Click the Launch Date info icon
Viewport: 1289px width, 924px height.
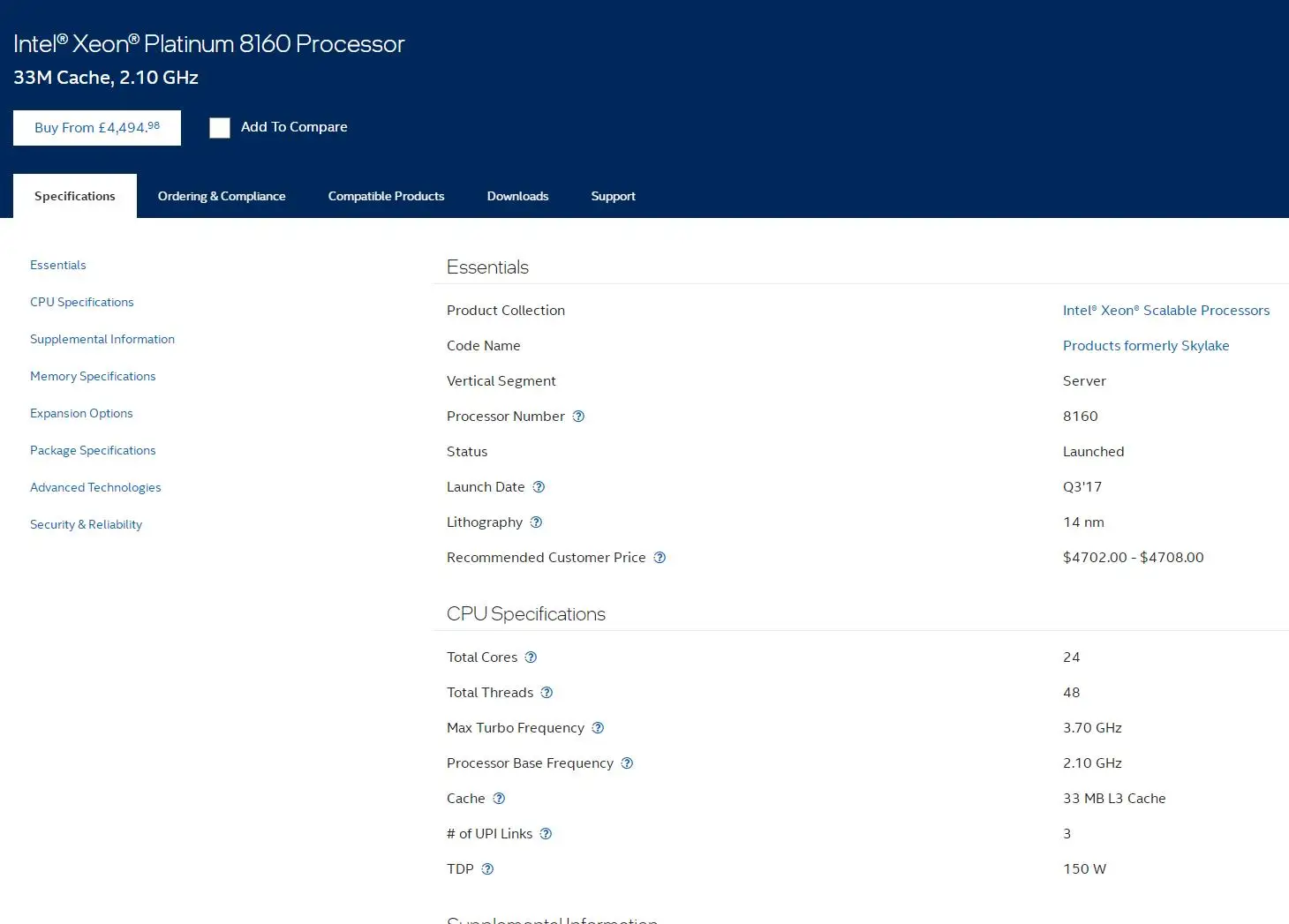click(x=539, y=487)
